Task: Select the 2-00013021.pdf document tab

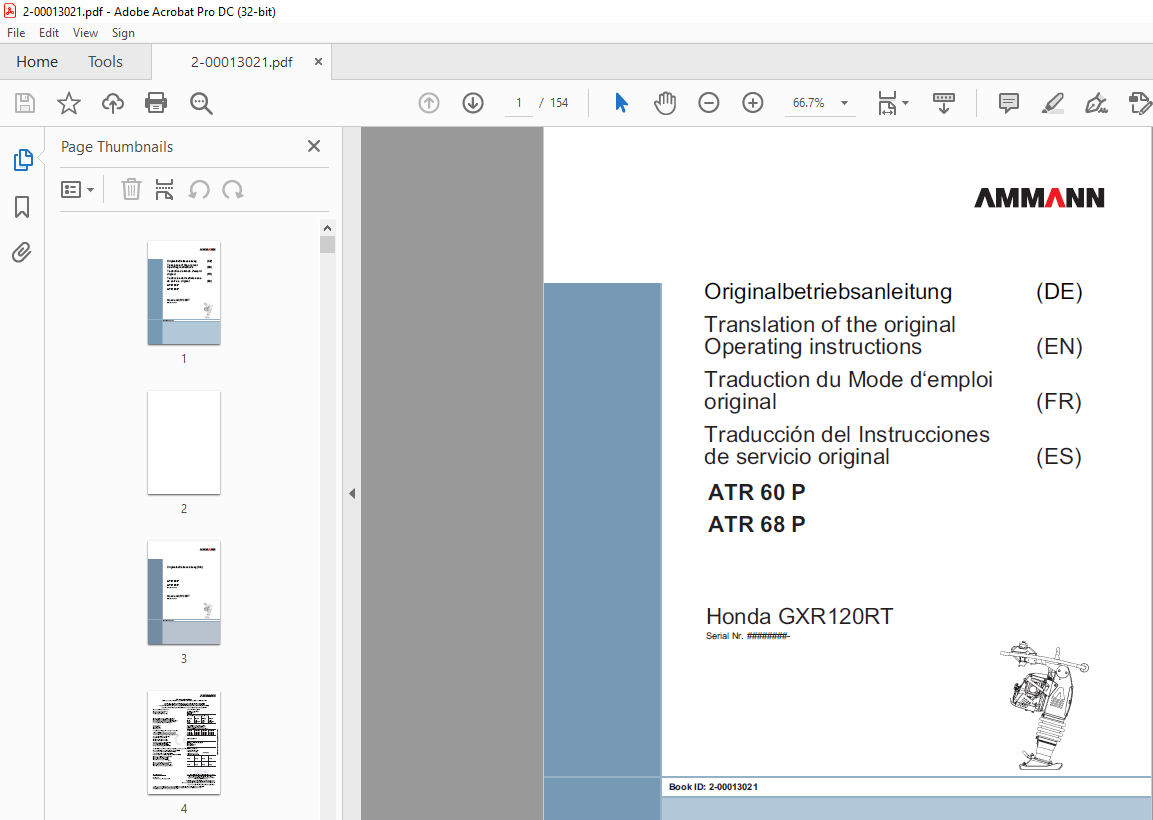Action: [241, 63]
